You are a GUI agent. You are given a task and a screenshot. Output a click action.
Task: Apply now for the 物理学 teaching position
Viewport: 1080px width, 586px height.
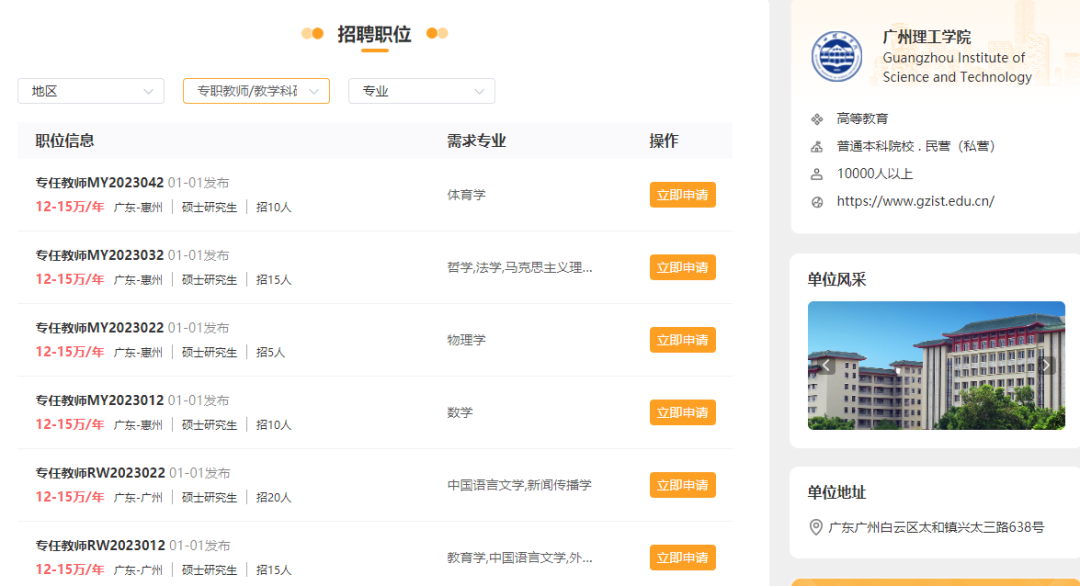[x=682, y=340]
